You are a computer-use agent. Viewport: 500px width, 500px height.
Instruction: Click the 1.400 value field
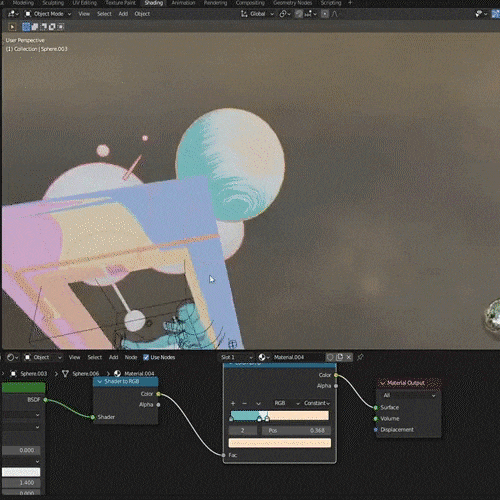point(21,483)
